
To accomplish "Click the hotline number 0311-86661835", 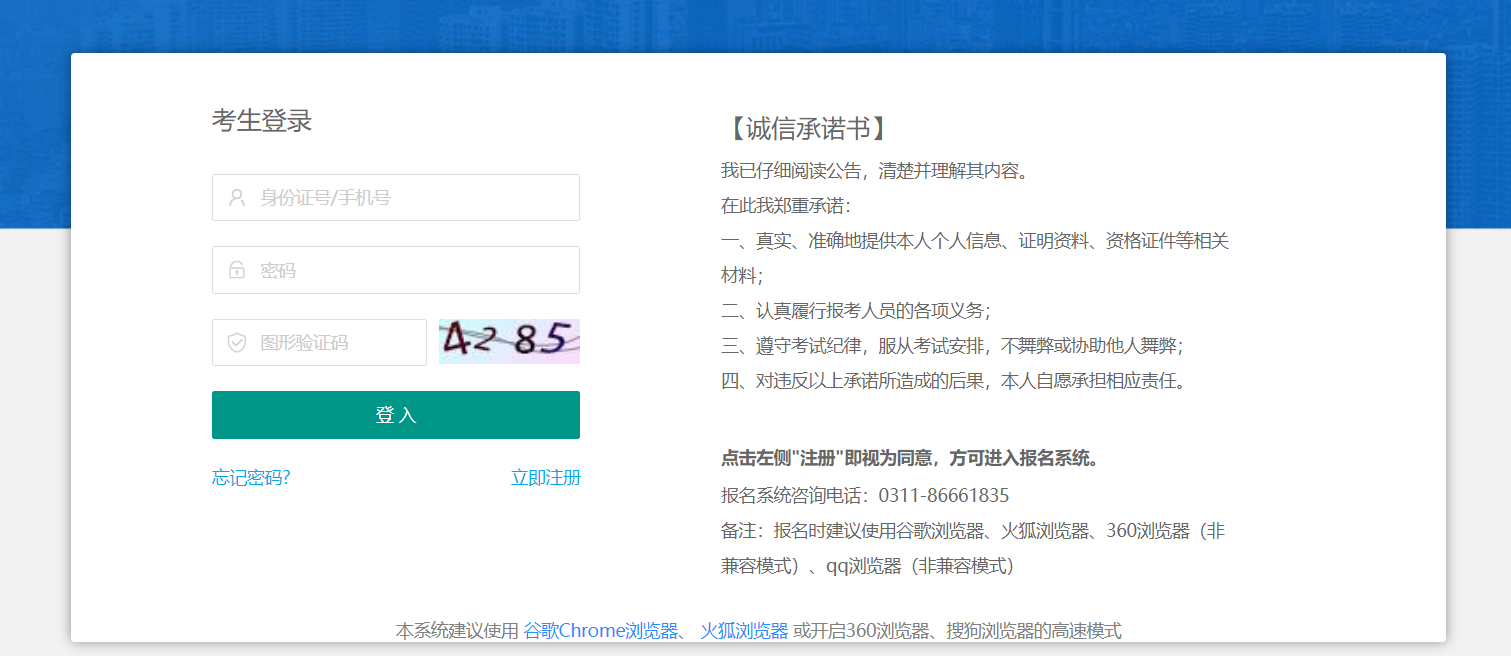I will (943, 496).
